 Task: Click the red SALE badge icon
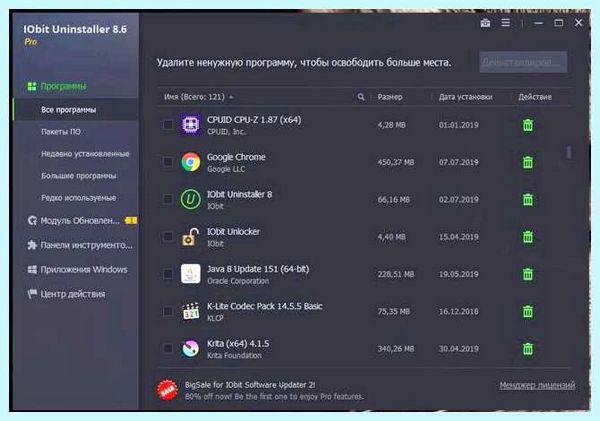coord(167,390)
